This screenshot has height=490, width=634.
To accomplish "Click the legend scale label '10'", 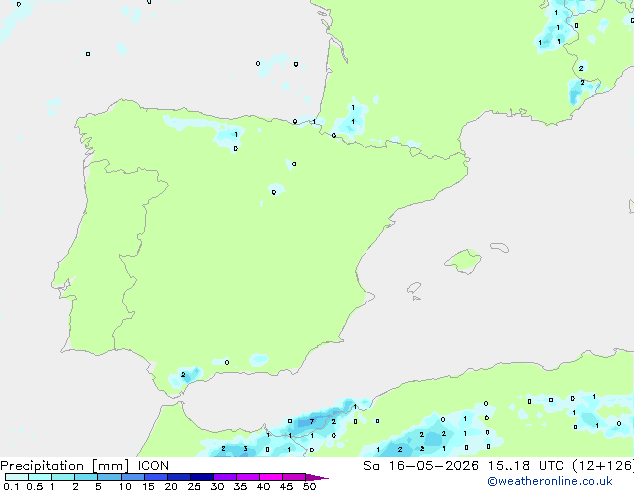I will pos(125,486).
